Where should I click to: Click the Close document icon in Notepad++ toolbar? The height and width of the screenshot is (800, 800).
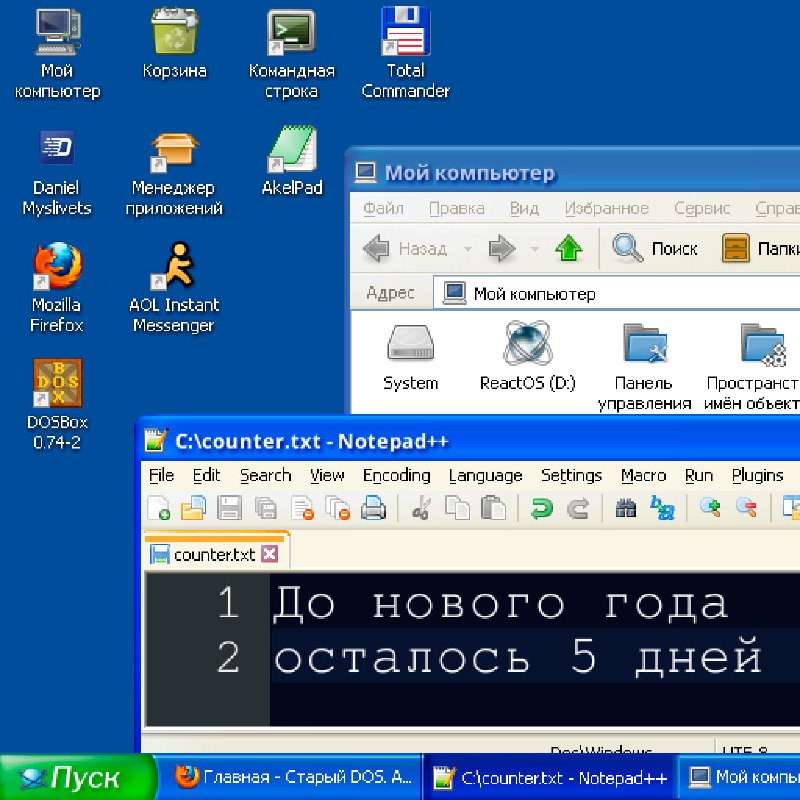(303, 508)
